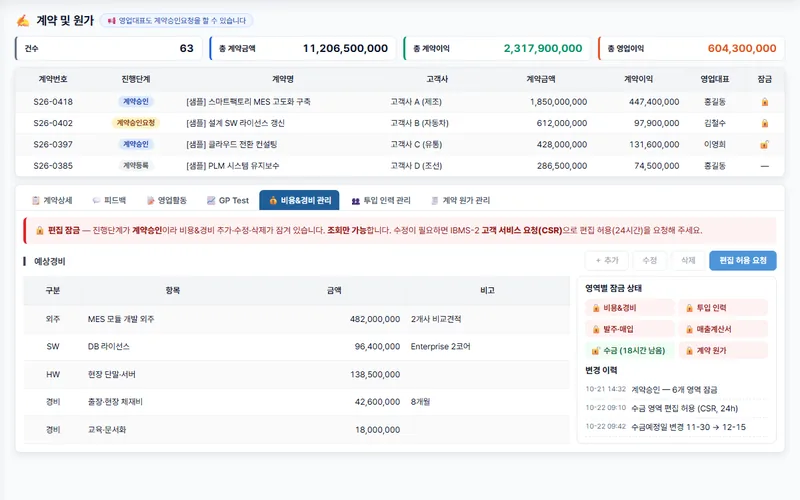Click 영업대표 column header
The width and height of the screenshot is (800, 500).
click(x=714, y=79)
